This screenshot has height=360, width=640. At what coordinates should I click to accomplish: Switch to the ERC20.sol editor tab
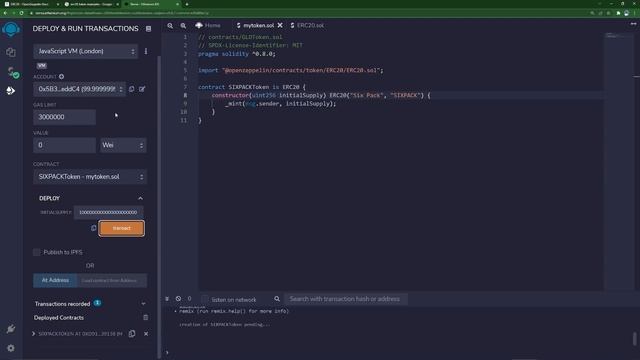pos(307,25)
